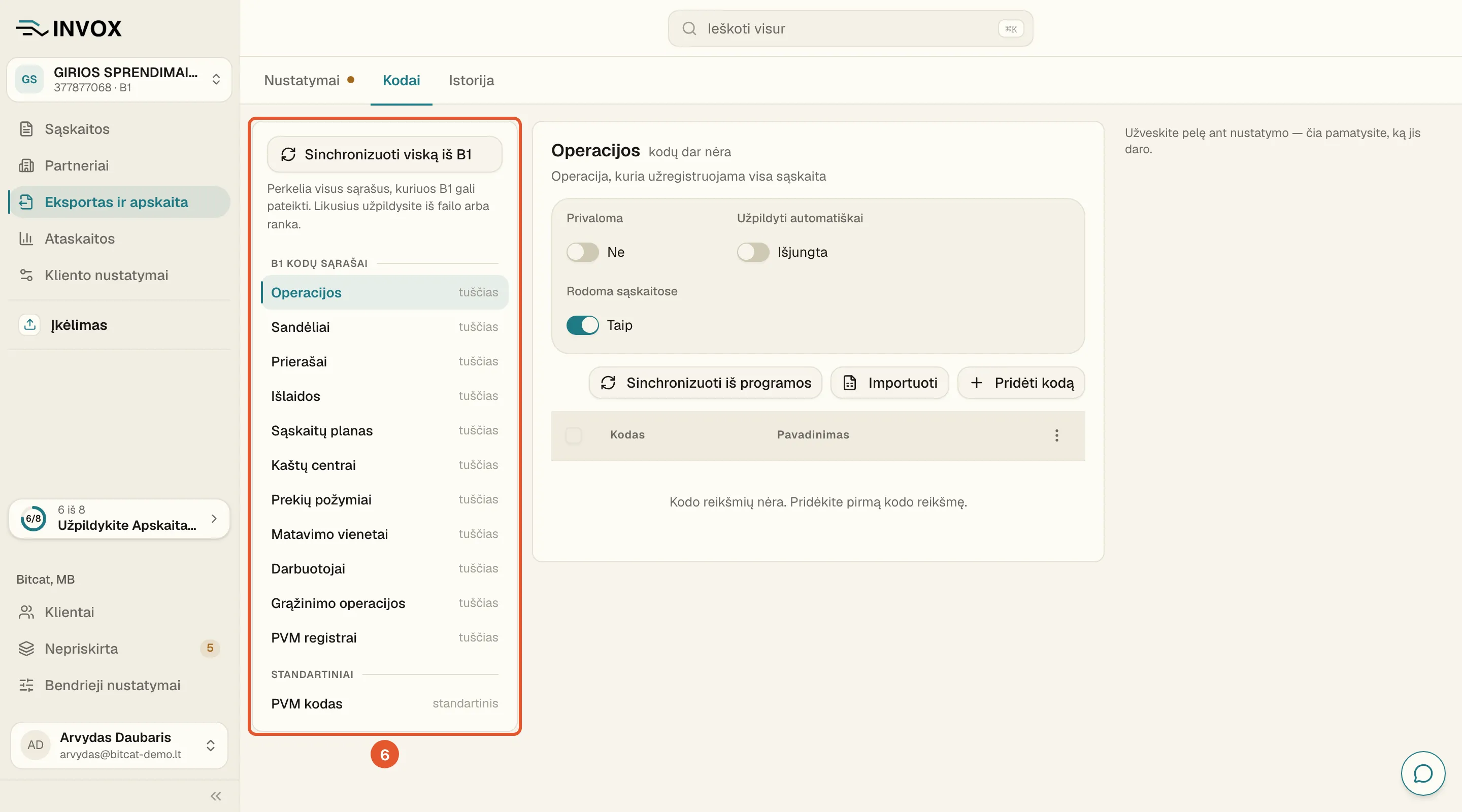Open the PVM kodas standard list

384,703
